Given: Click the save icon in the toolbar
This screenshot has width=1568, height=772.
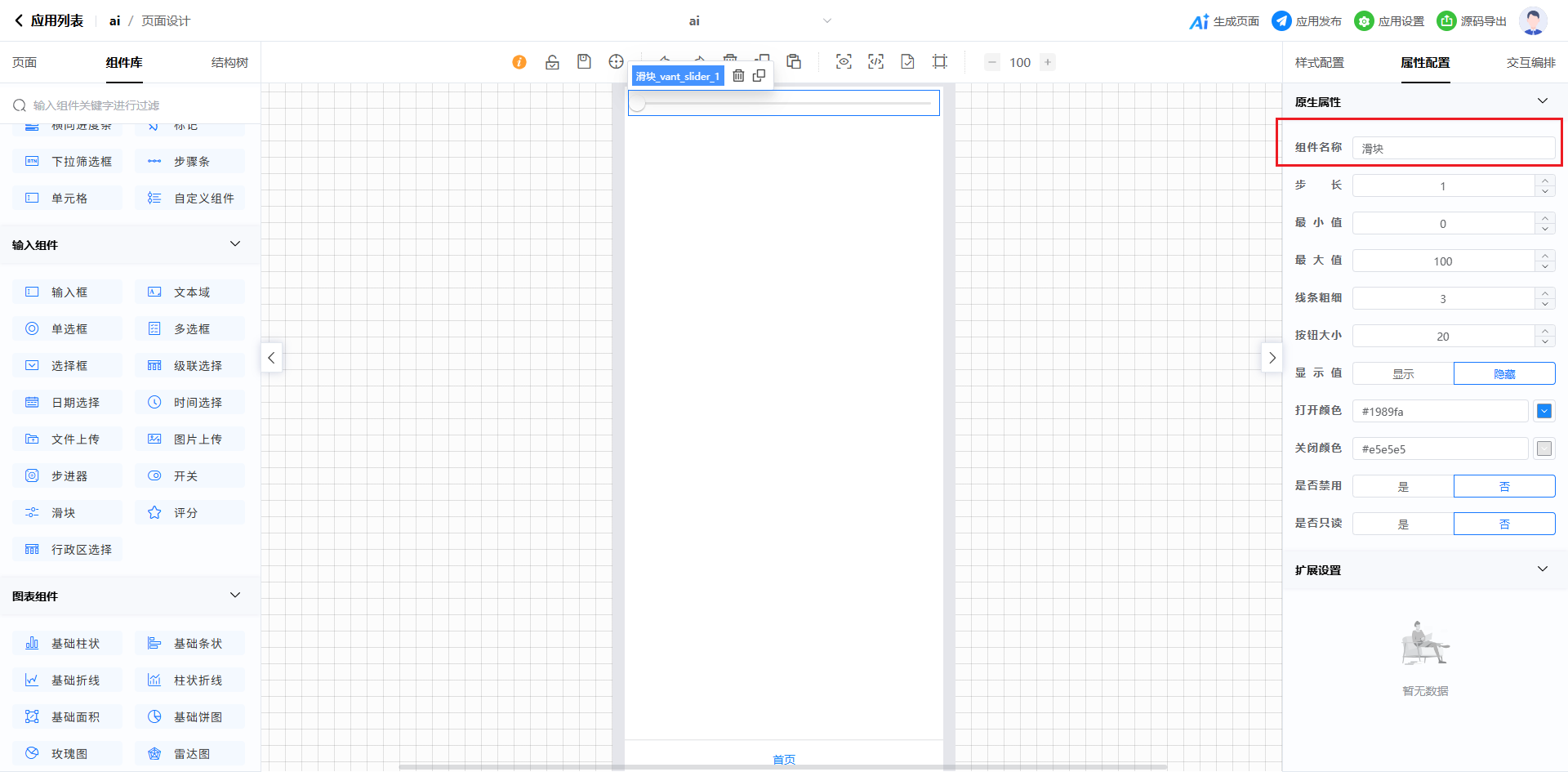Looking at the screenshot, I should tap(584, 62).
